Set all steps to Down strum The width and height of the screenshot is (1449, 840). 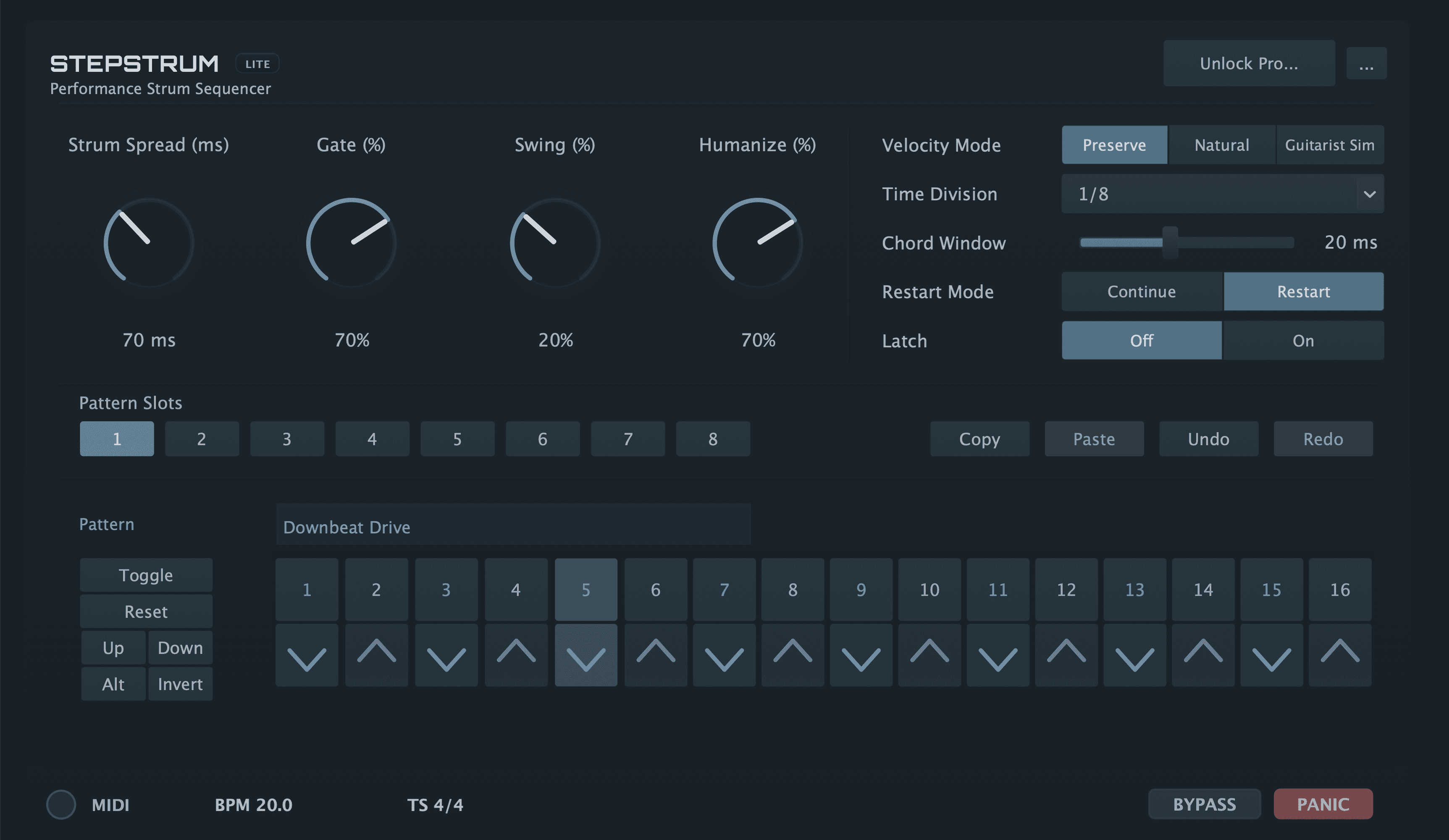(180, 647)
